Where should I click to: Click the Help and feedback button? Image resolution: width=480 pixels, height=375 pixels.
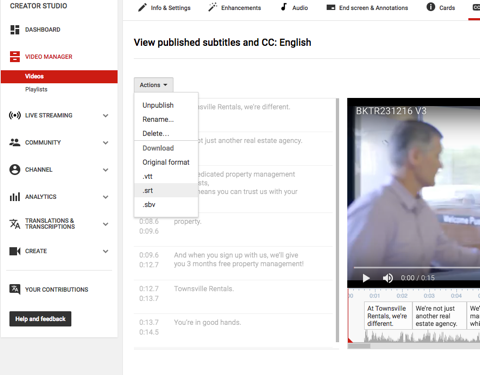pos(40,319)
